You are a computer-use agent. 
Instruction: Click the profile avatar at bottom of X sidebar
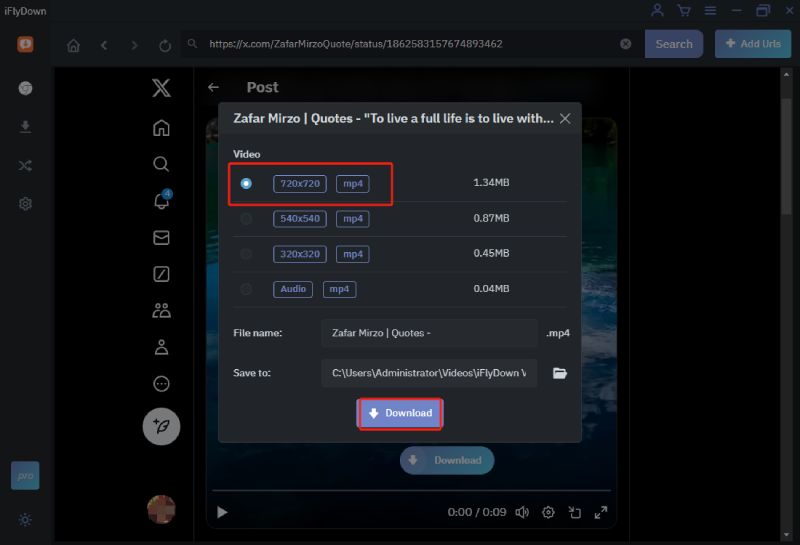click(x=161, y=509)
